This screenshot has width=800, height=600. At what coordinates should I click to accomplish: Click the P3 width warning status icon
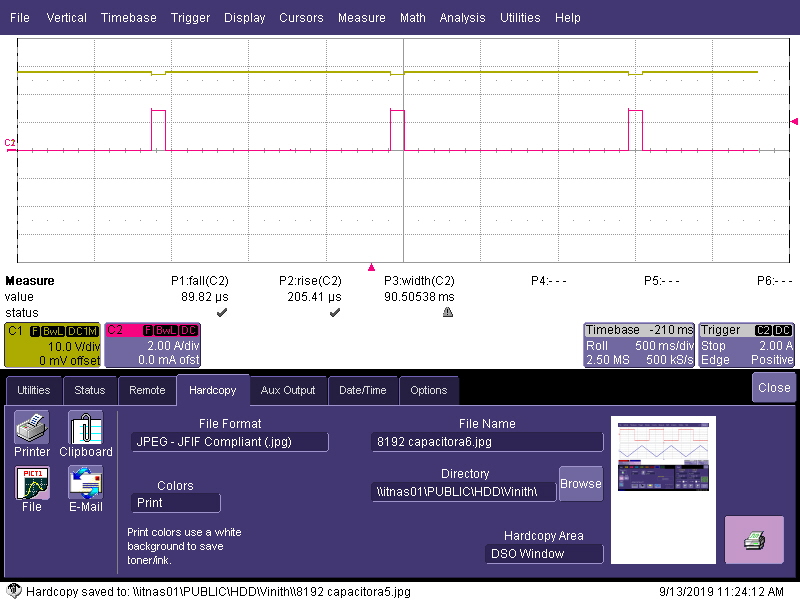pos(448,312)
